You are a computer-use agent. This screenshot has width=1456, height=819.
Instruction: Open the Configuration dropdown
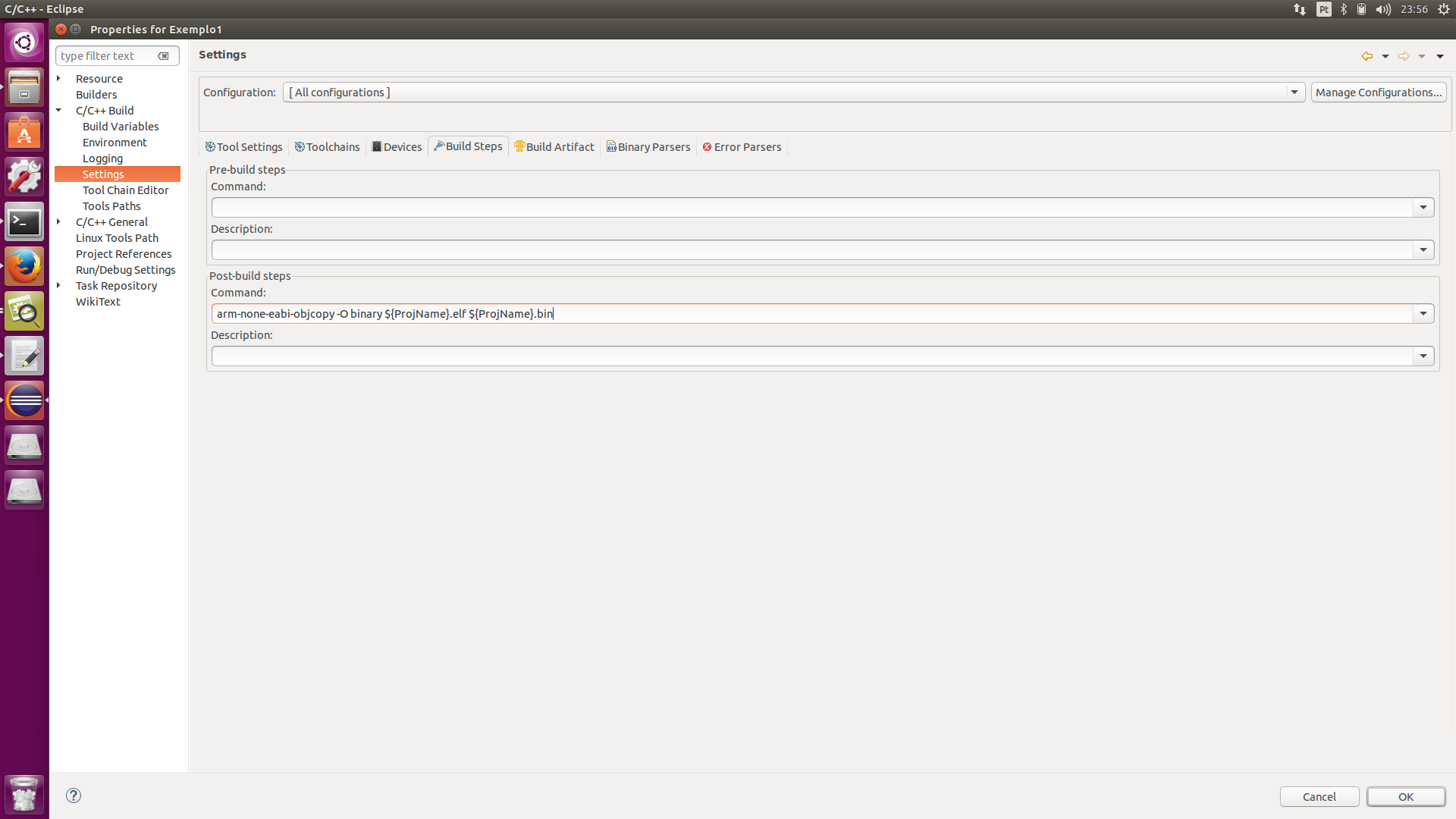click(x=1294, y=93)
